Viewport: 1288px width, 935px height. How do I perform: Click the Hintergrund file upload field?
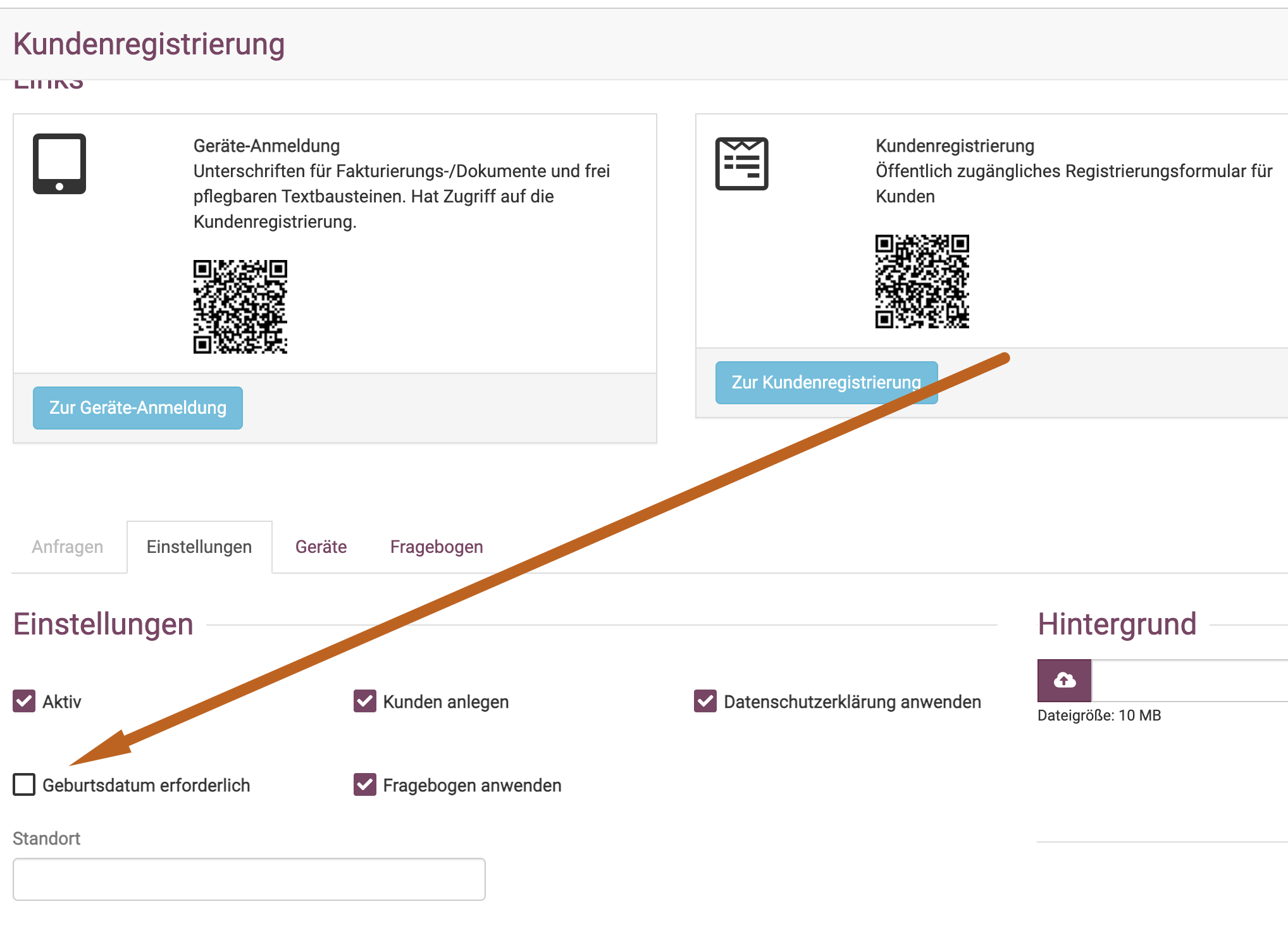pyautogui.click(x=1189, y=680)
